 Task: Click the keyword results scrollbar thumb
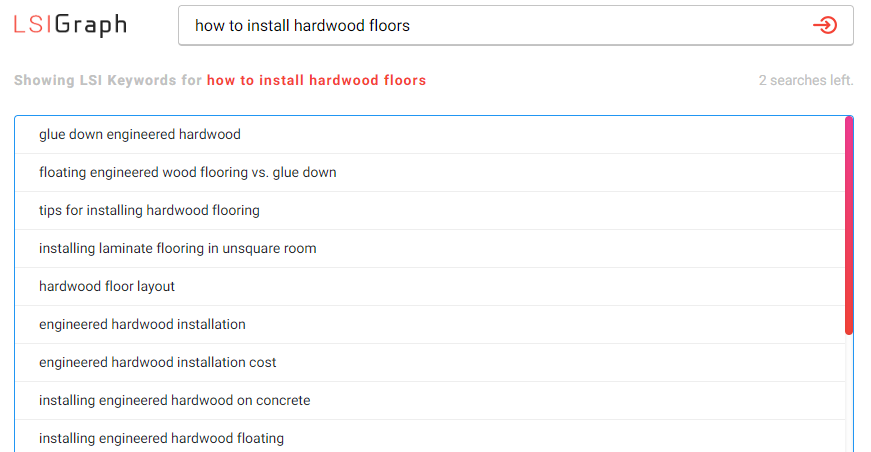(x=849, y=225)
